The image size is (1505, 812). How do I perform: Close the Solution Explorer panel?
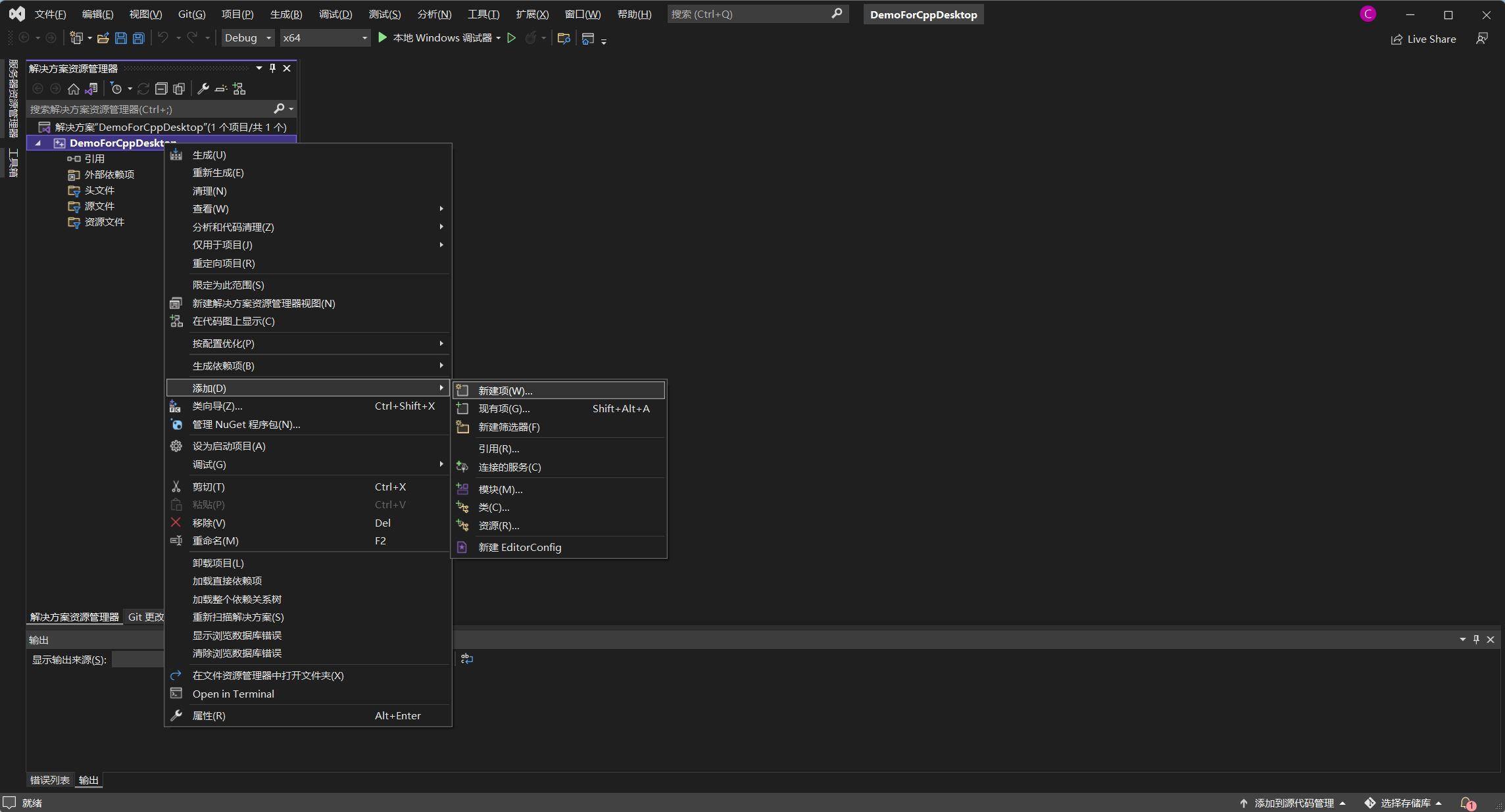click(287, 68)
